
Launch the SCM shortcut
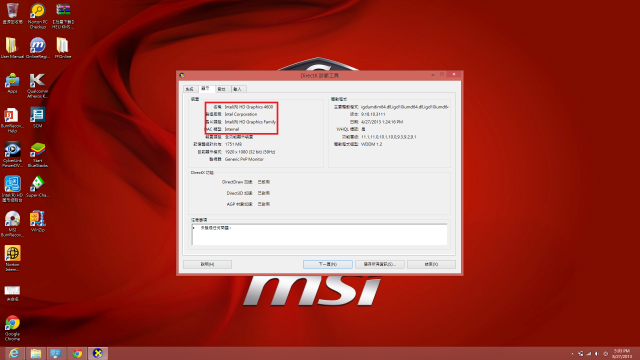tap(38, 118)
